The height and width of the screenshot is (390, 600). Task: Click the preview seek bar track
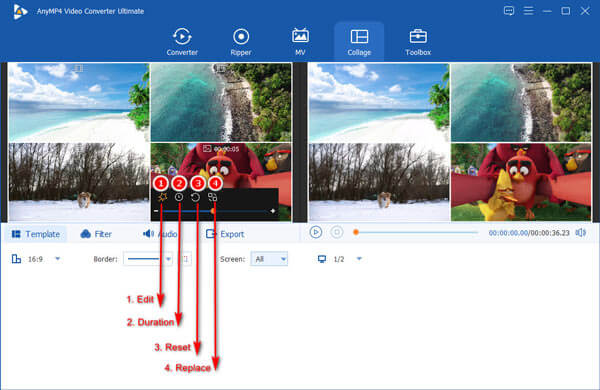pyautogui.click(x=417, y=232)
